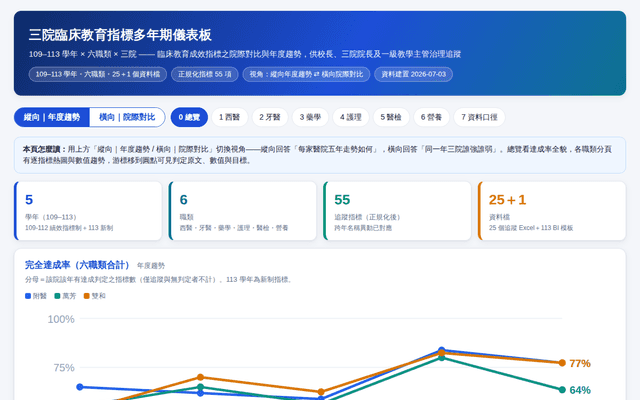640x400 pixels.
Task: Toggle the blue 附醫 legend swatch
Action: click(x=28, y=296)
